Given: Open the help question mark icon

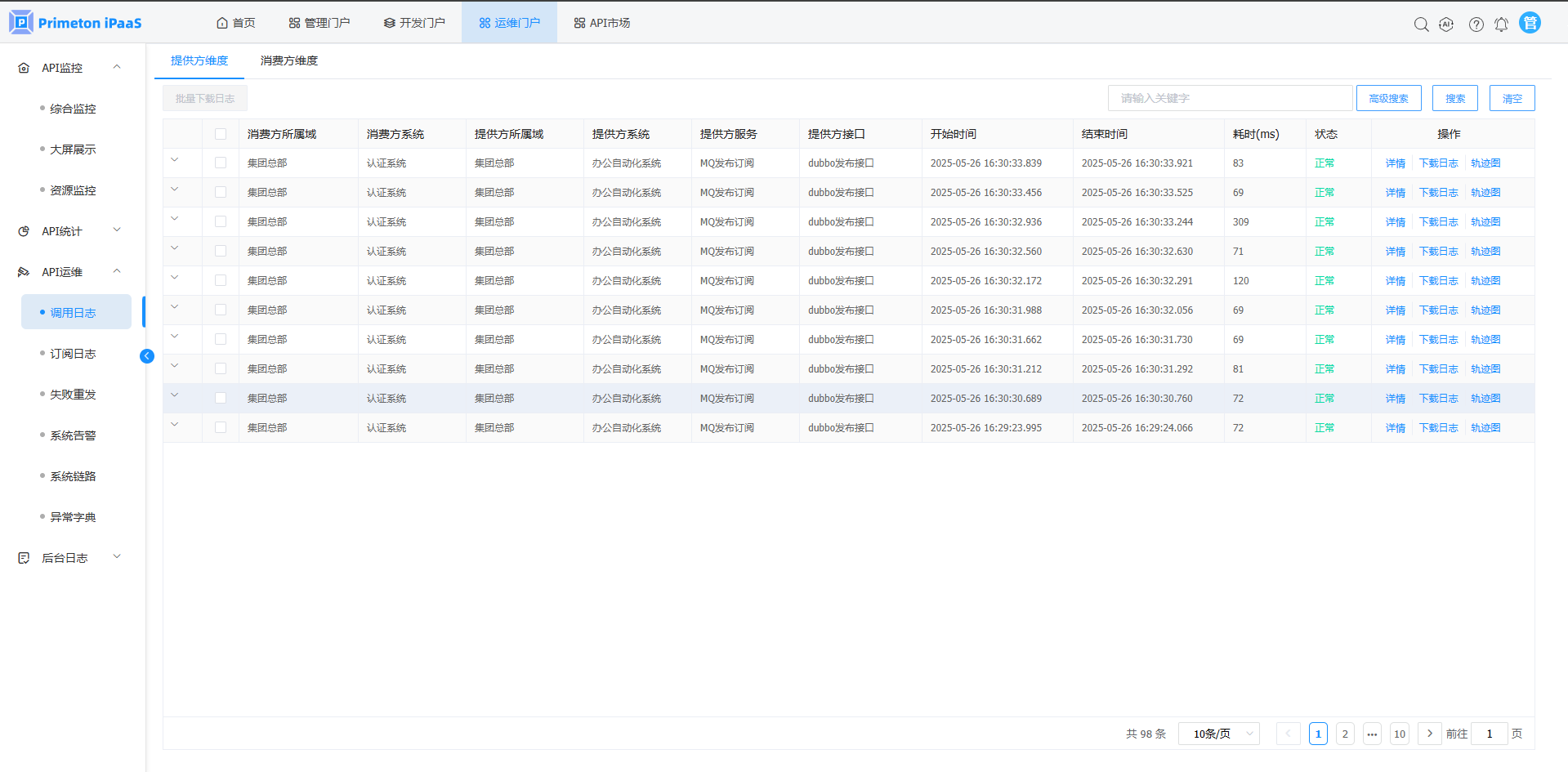Looking at the screenshot, I should (x=1476, y=25).
